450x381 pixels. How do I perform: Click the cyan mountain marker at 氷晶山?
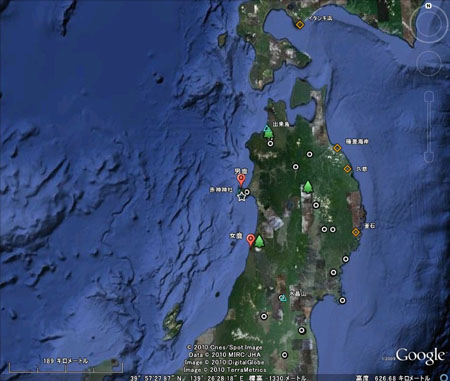[x=283, y=298]
